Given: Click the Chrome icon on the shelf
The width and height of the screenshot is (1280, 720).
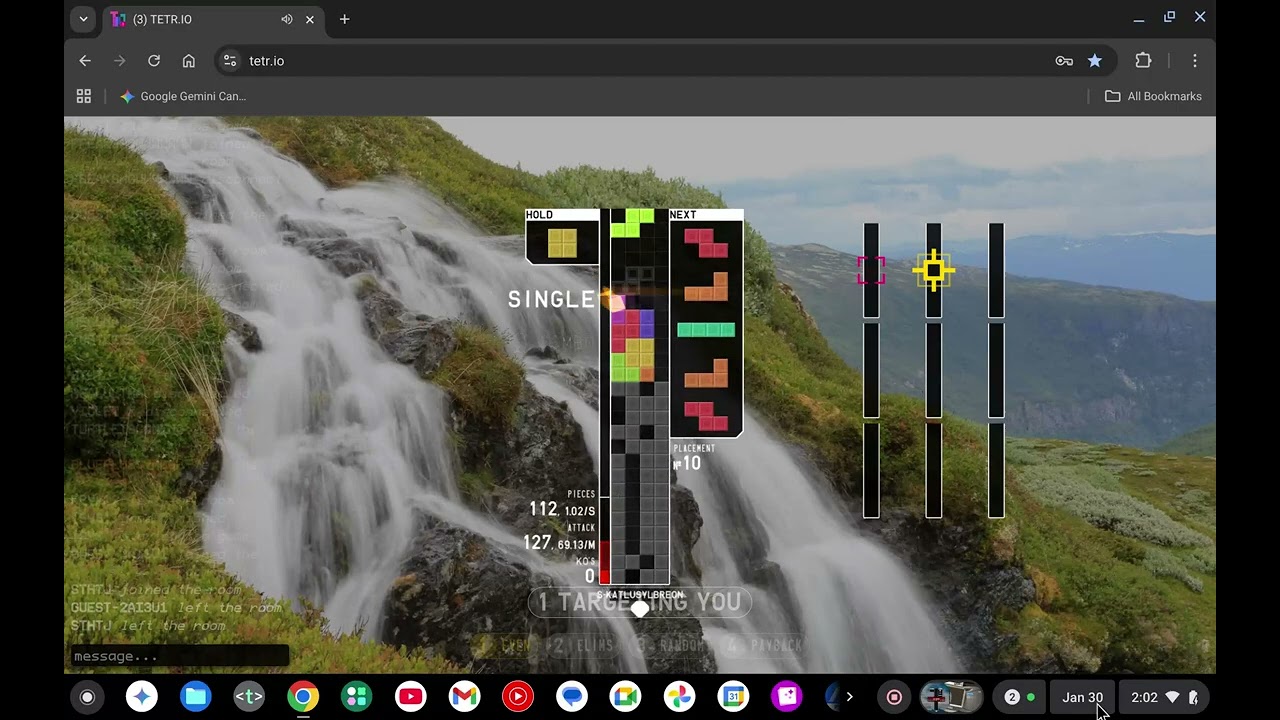Looking at the screenshot, I should point(303,697).
